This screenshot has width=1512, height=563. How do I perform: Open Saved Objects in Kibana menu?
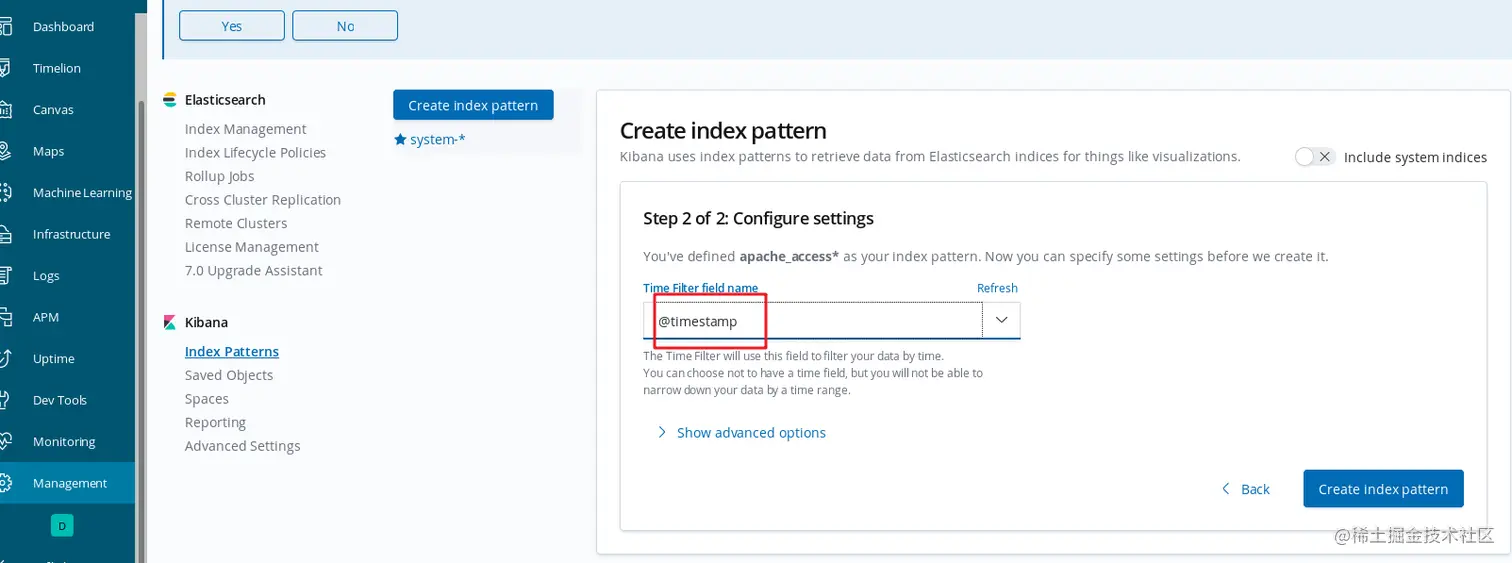point(229,375)
